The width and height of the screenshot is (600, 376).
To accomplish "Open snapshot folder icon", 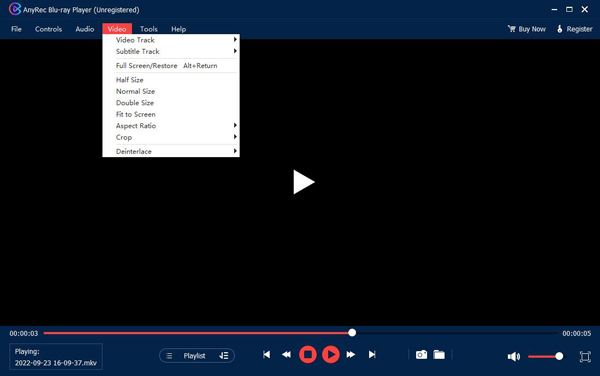I will (x=439, y=355).
